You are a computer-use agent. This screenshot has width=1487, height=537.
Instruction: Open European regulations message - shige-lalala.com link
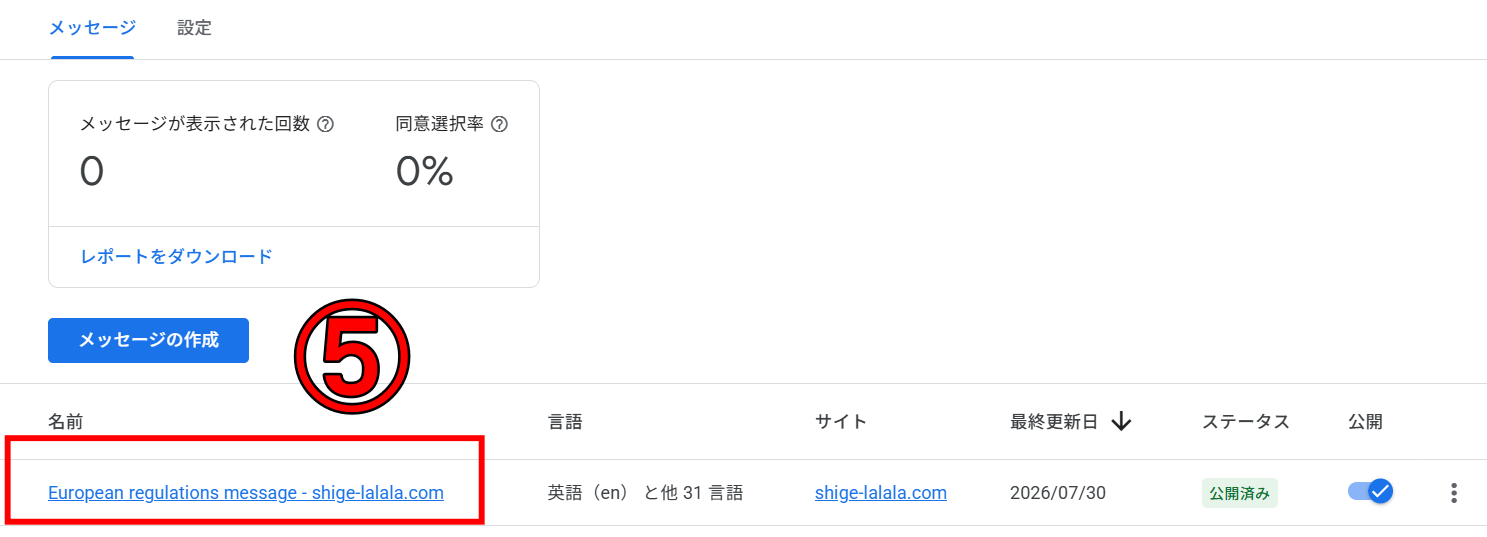[x=246, y=493]
